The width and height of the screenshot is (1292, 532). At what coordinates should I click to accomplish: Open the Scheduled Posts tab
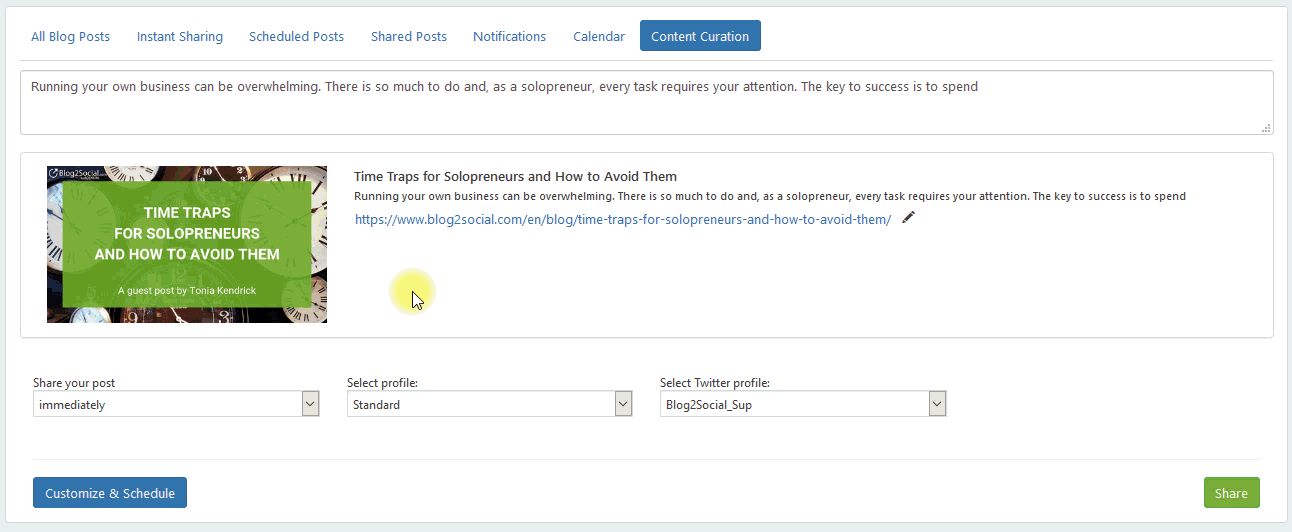296,36
